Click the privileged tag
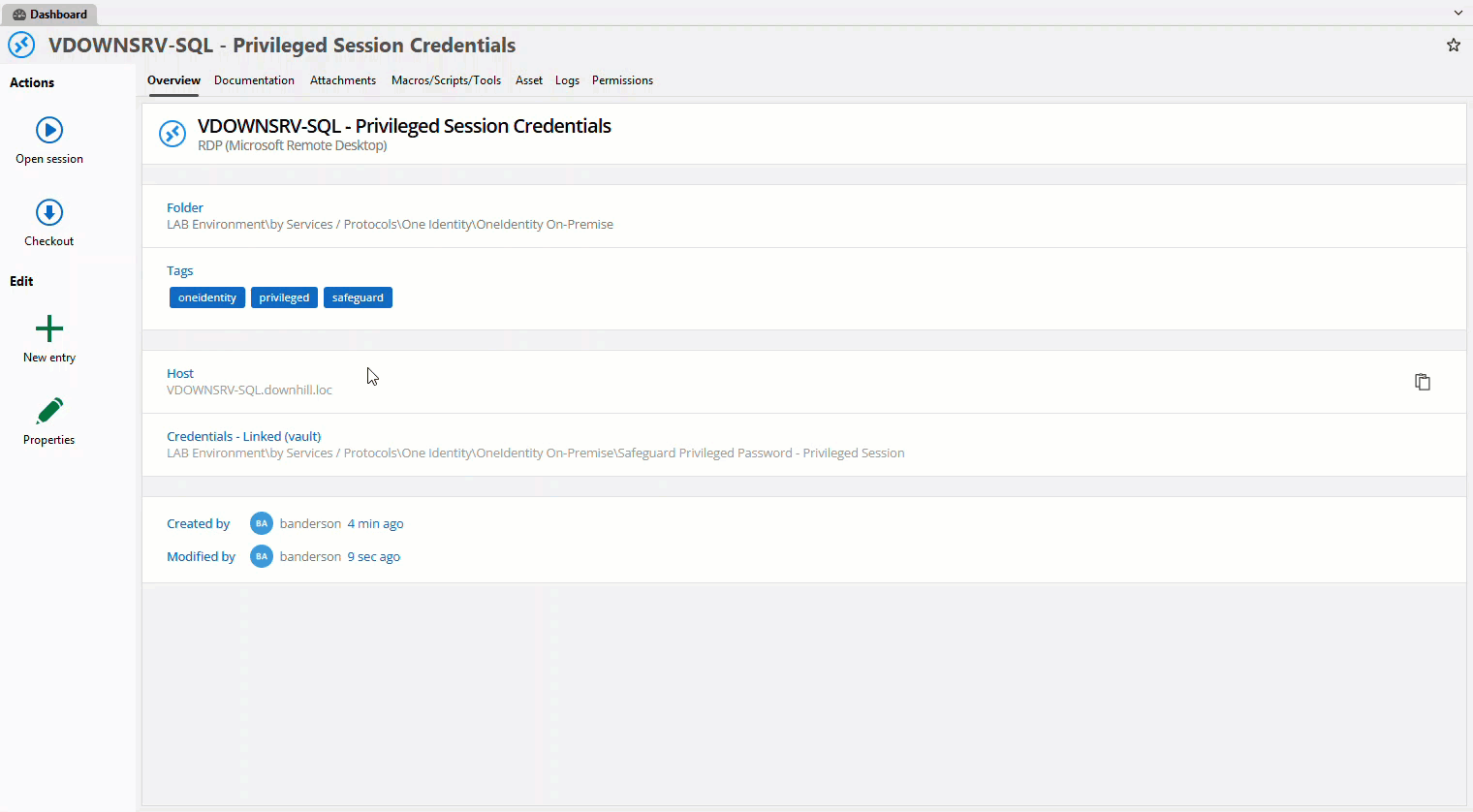 click(x=284, y=297)
